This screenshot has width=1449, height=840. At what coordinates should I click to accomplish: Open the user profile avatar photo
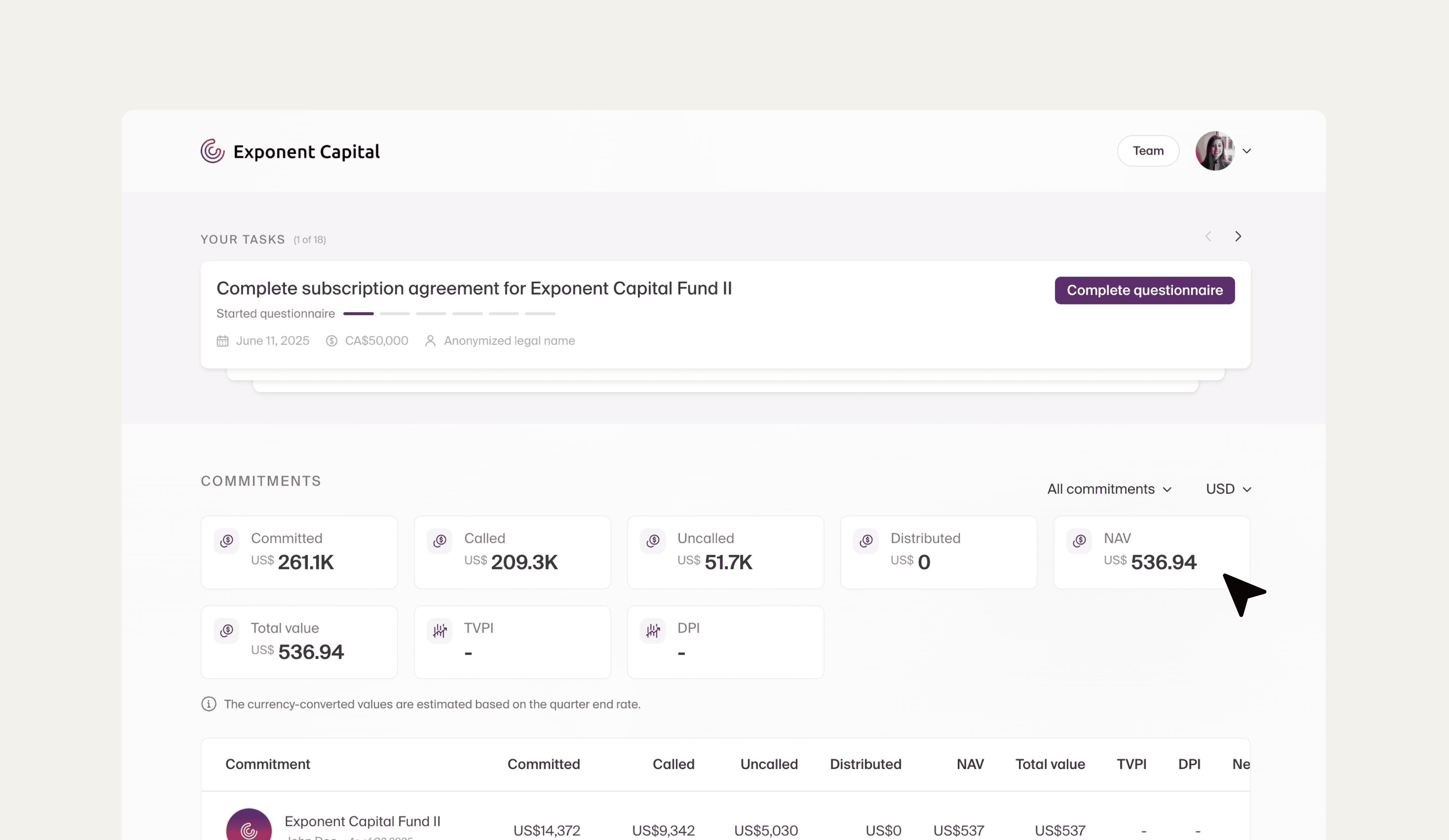(1214, 151)
